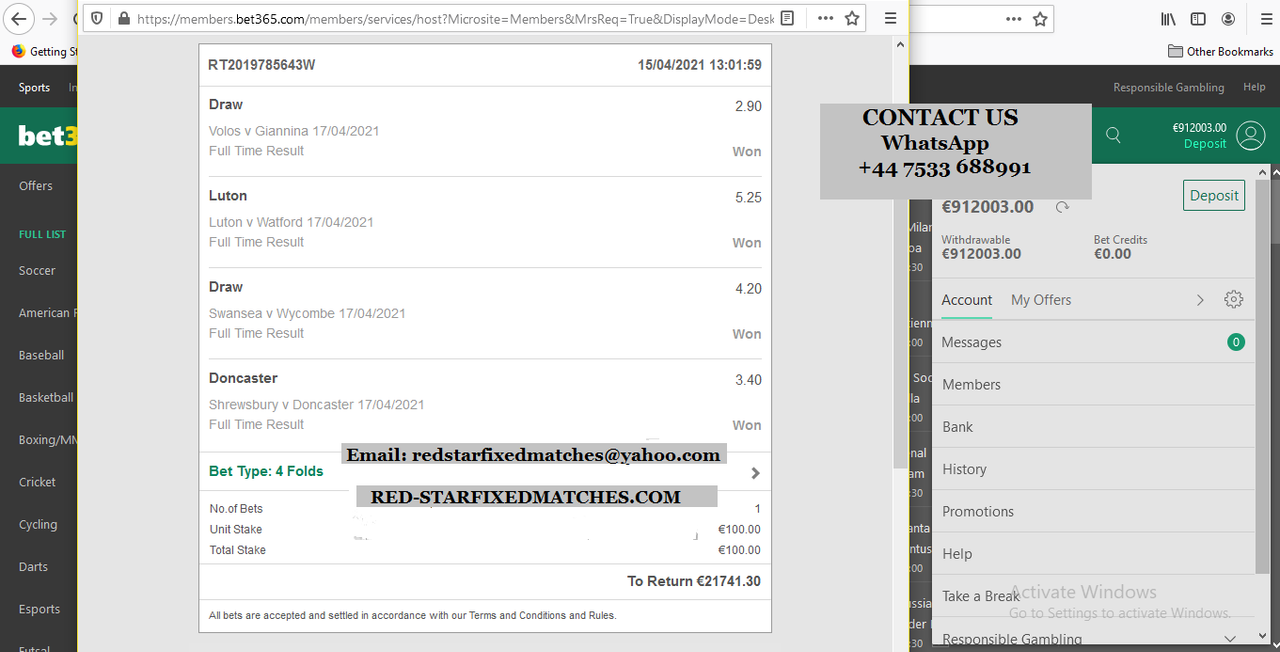Select Cycling in sports list
Image resolution: width=1280 pixels, height=652 pixels.
pos(38,525)
